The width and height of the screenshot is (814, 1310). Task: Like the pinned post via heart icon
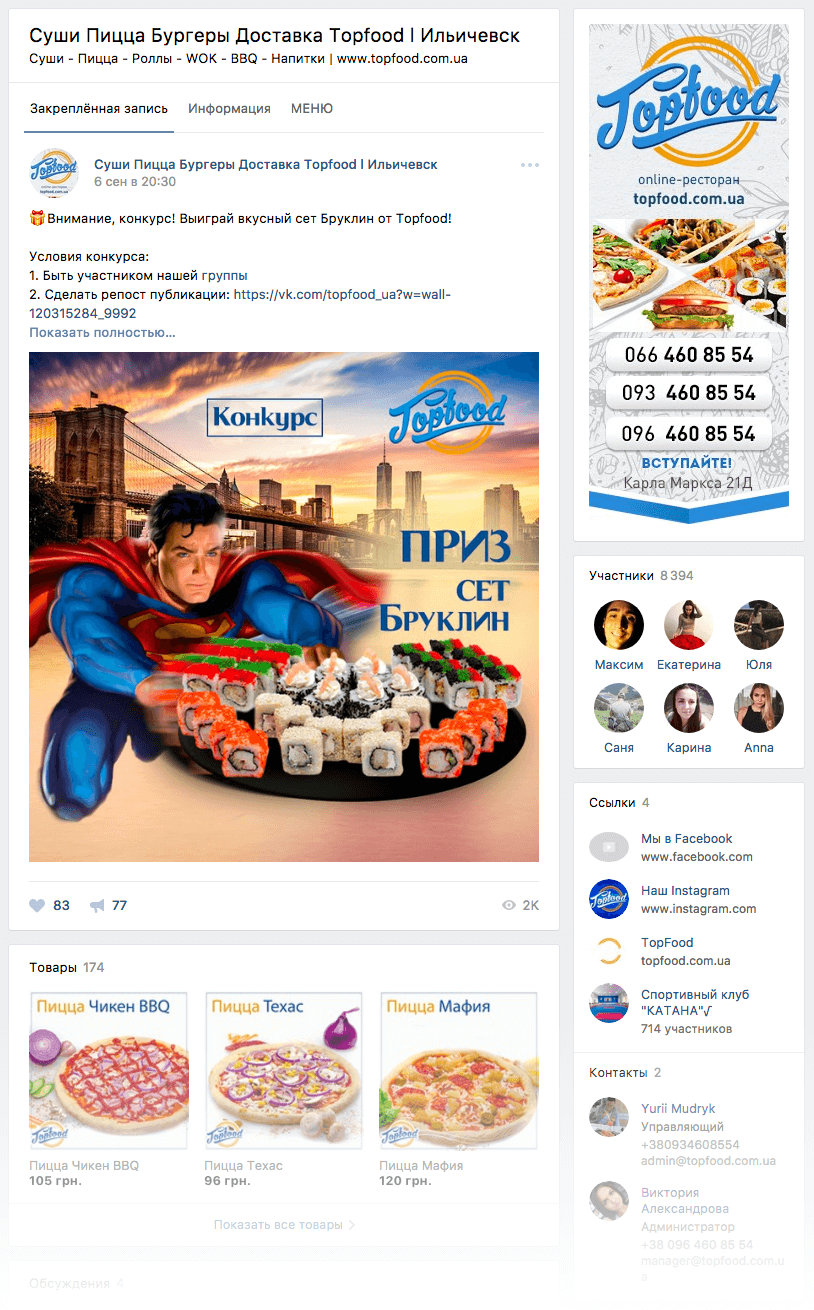tap(37, 905)
